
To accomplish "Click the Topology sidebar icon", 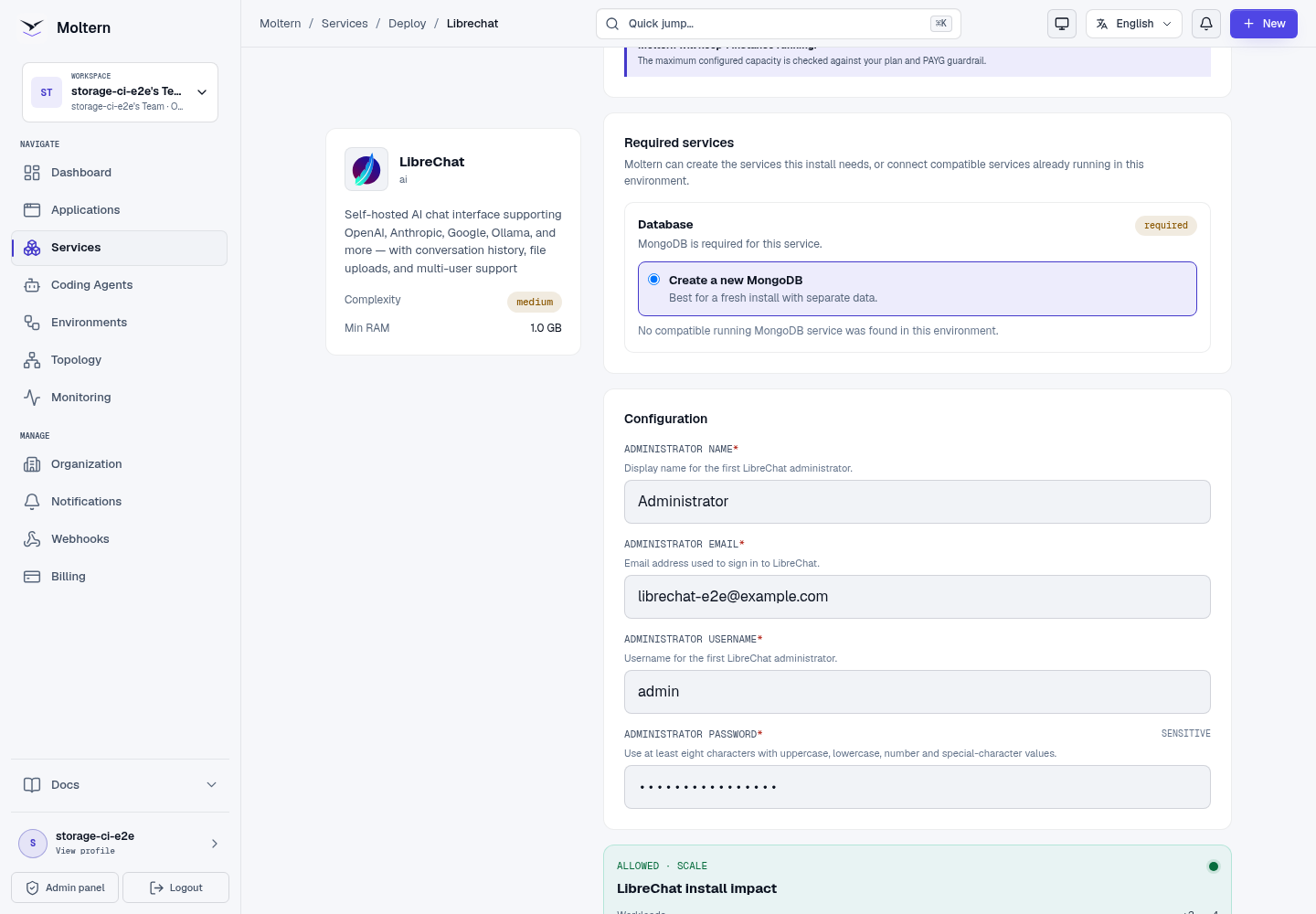I will [32, 360].
